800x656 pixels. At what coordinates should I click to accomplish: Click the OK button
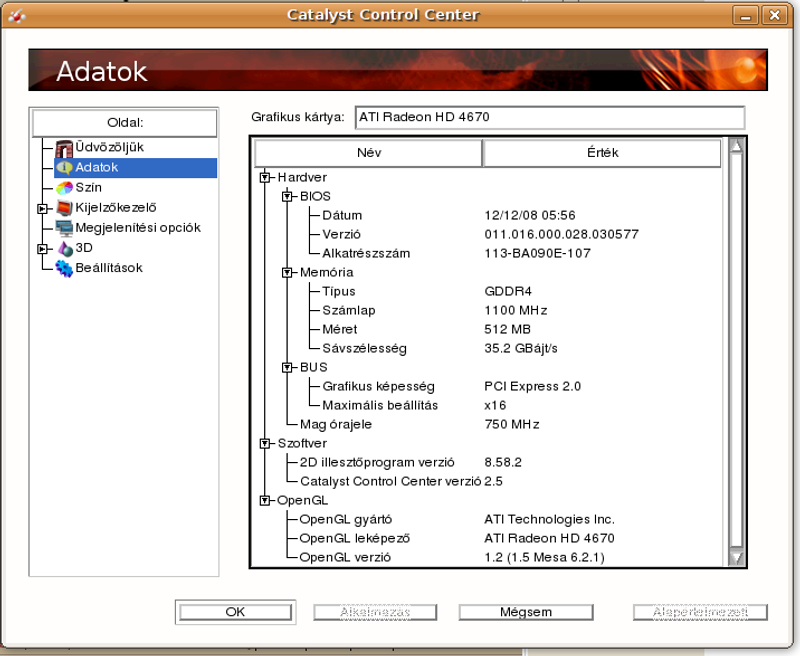pyautogui.click(x=235, y=612)
